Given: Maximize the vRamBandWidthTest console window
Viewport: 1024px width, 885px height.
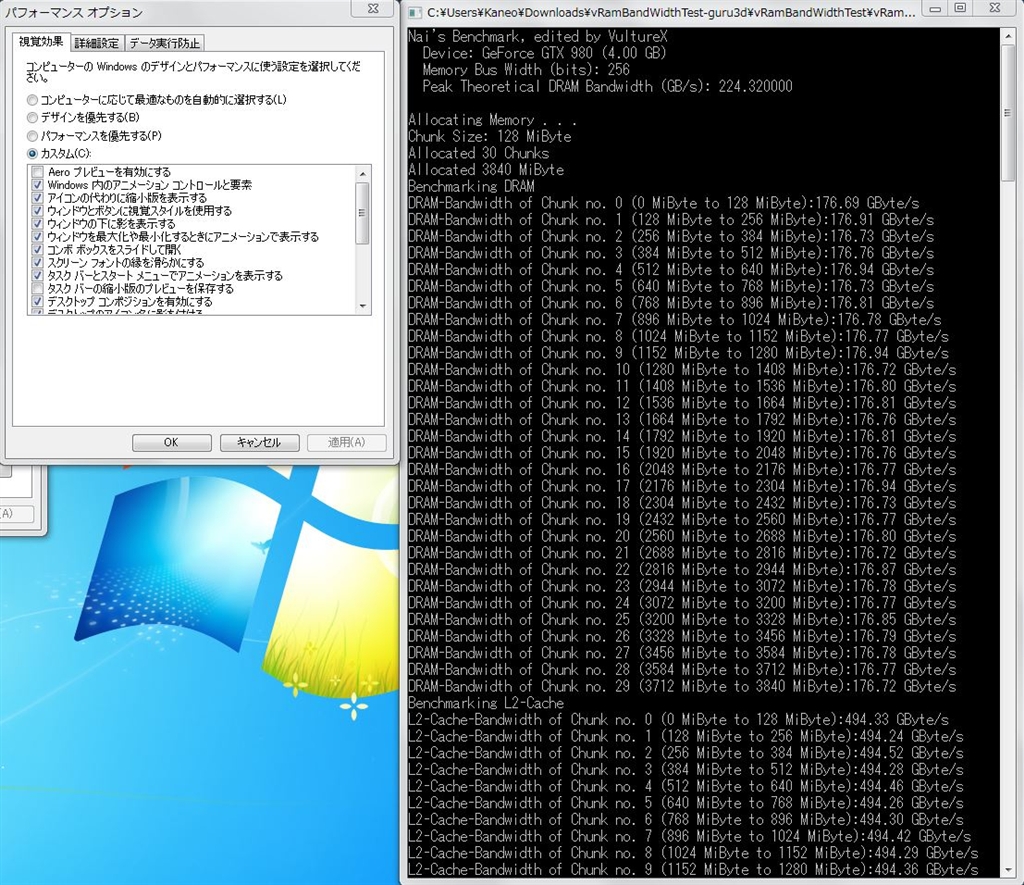Looking at the screenshot, I should (x=960, y=9).
